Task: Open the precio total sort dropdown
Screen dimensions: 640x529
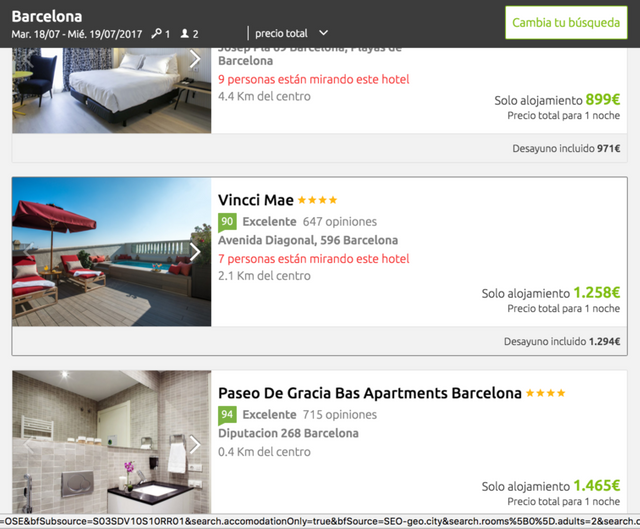Action: click(x=291, y=33)
